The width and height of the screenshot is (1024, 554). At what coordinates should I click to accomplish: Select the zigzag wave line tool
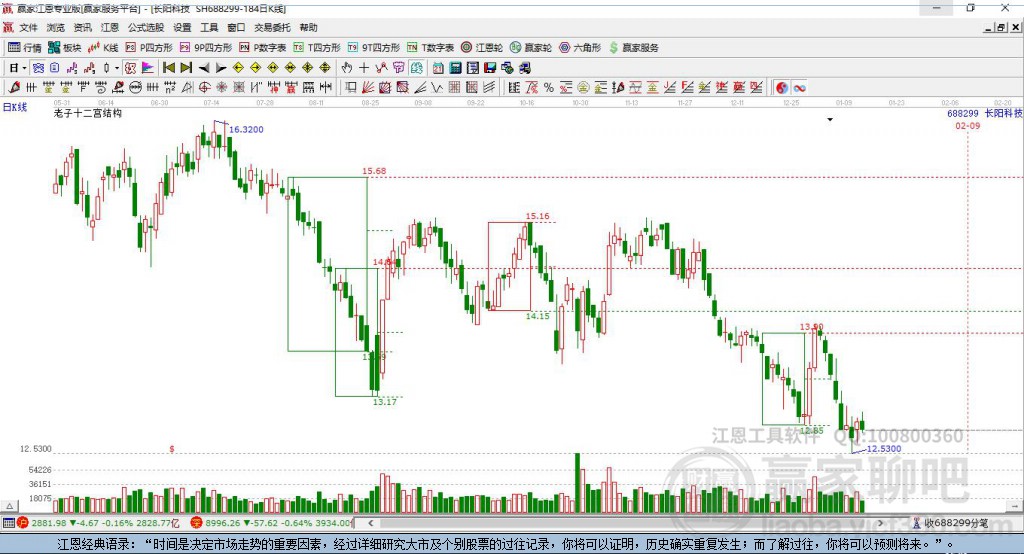(437, 88)
